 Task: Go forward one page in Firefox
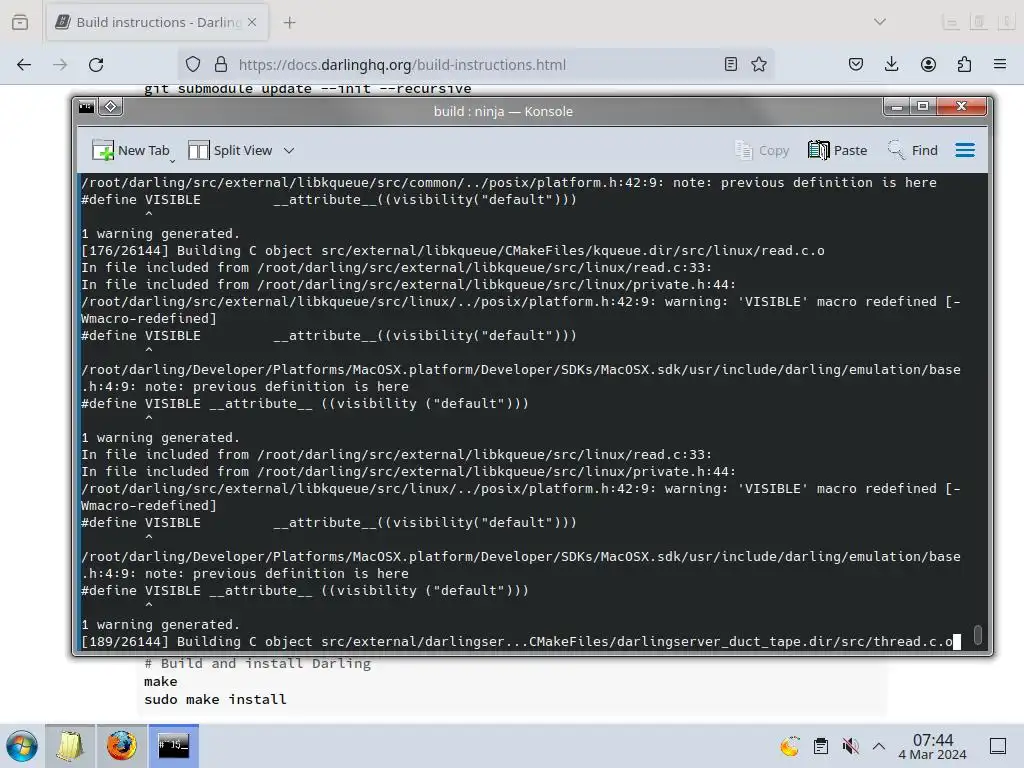pos(60,64)
